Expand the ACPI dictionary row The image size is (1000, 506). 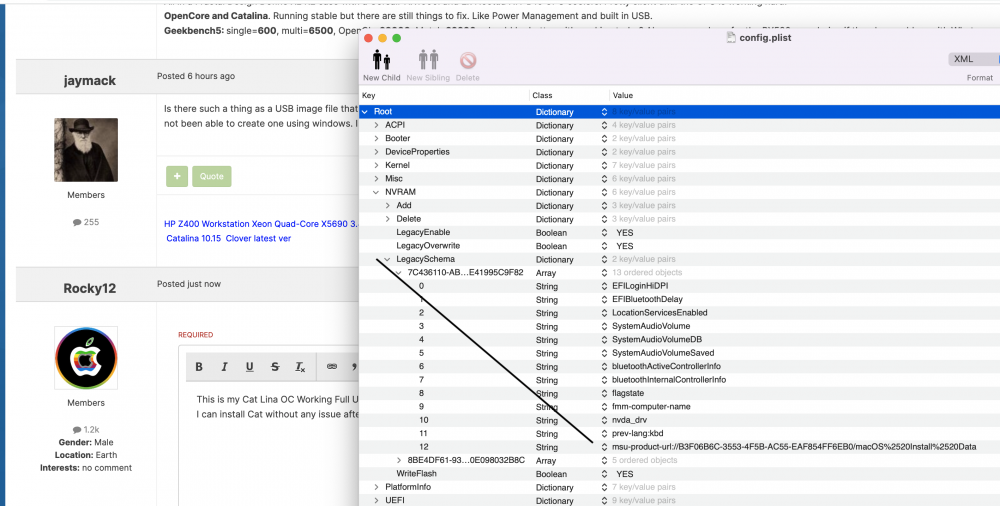pyautogui.click(x=376, y=125)
